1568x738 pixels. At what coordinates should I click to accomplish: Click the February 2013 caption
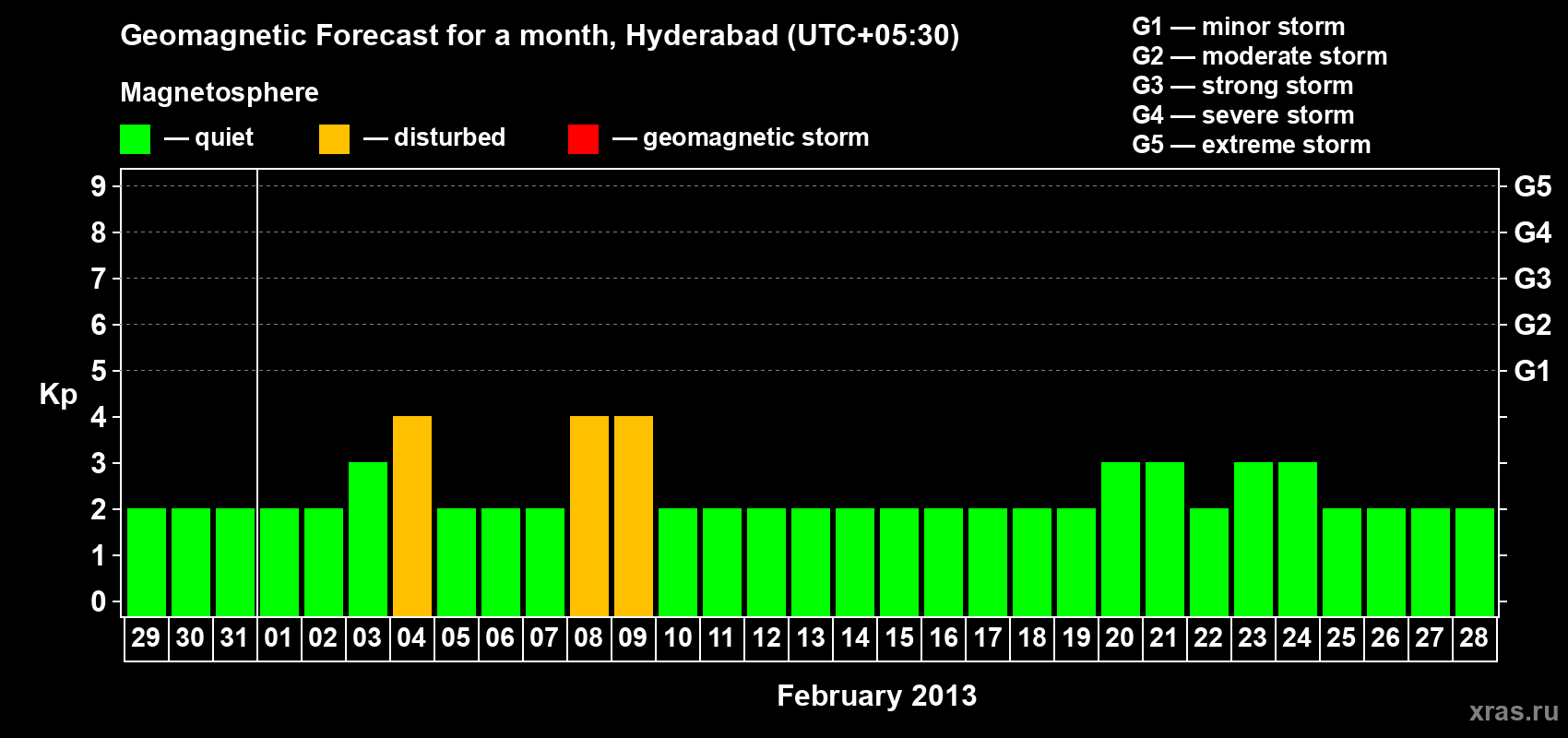(x=876, y=696)
